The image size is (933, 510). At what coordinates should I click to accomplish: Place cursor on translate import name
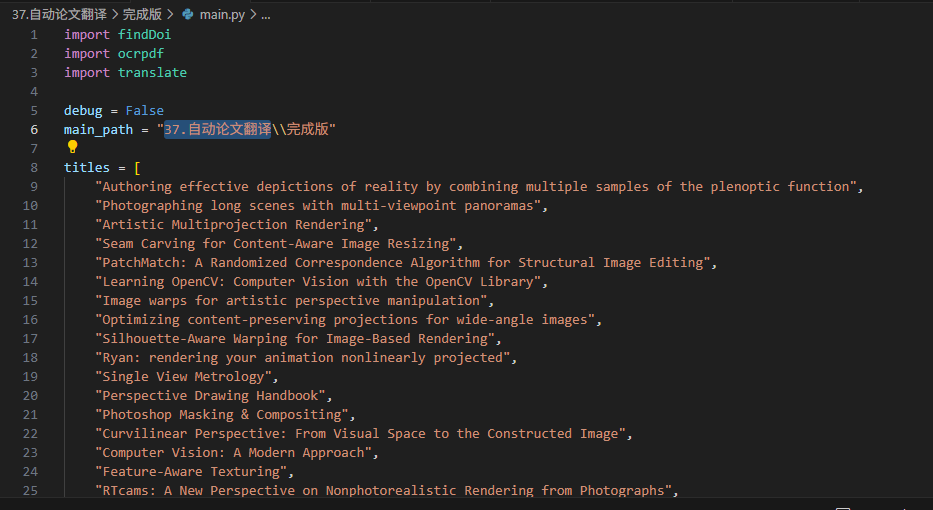point(152,73)
